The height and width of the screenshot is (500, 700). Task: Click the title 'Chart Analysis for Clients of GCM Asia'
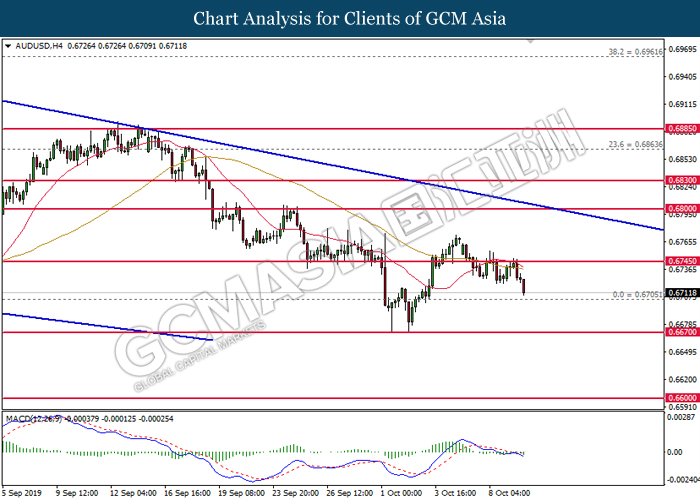pos(350,19)
